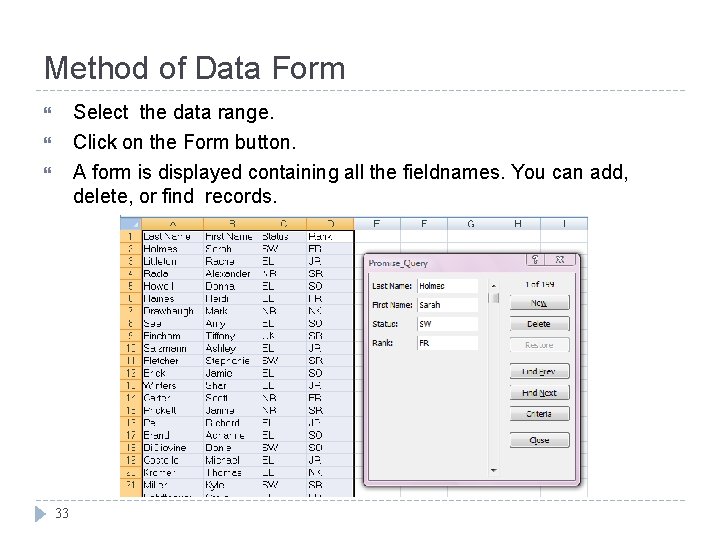Click the New button in form
The image size is (720, 540).
pyautogui.click(x=540, y=303)
